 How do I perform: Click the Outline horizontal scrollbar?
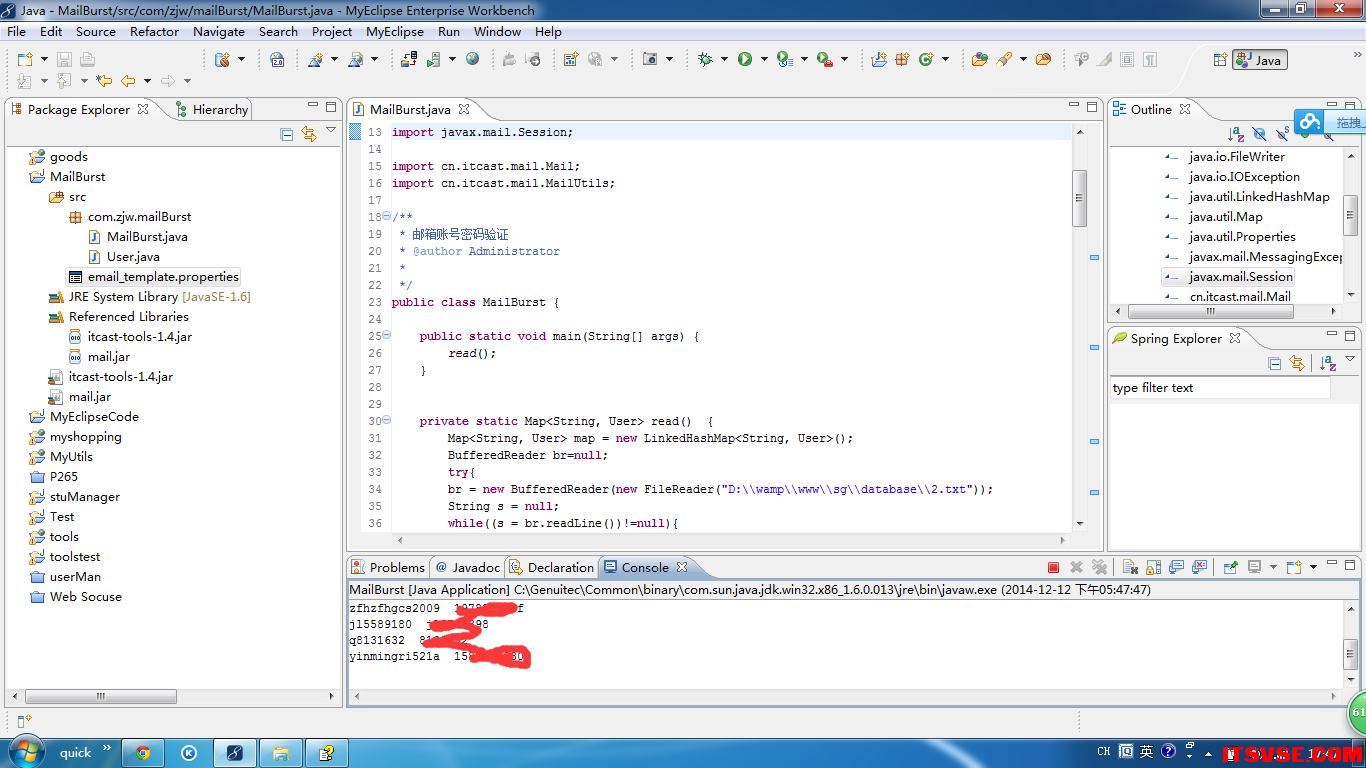pos(1210,312)
